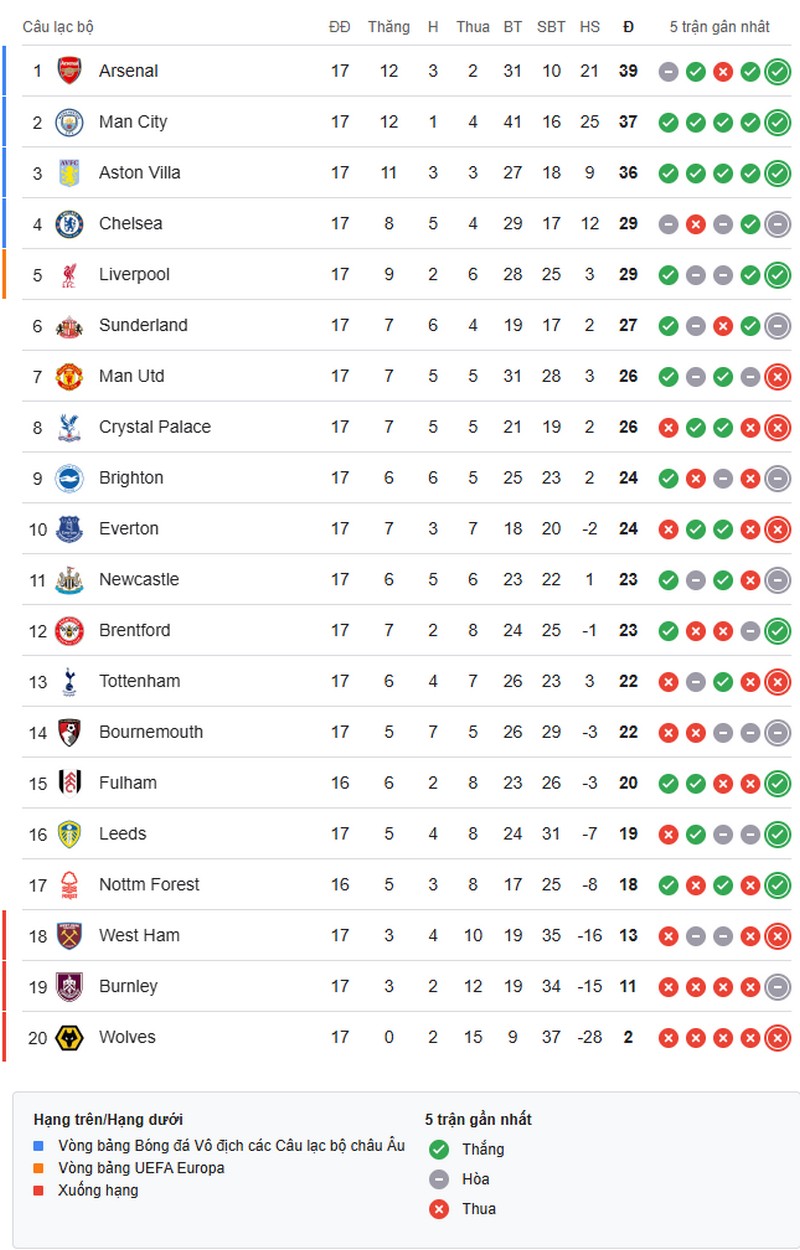Click the blue Champions League legend swatch

click(39, 1146)
